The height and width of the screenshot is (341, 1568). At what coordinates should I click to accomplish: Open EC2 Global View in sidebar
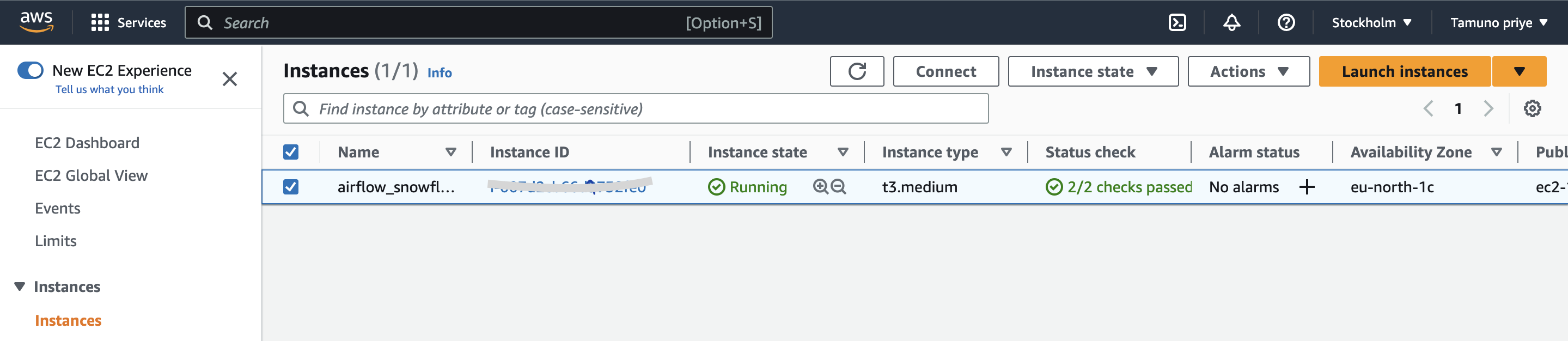(x=91, y=175)
